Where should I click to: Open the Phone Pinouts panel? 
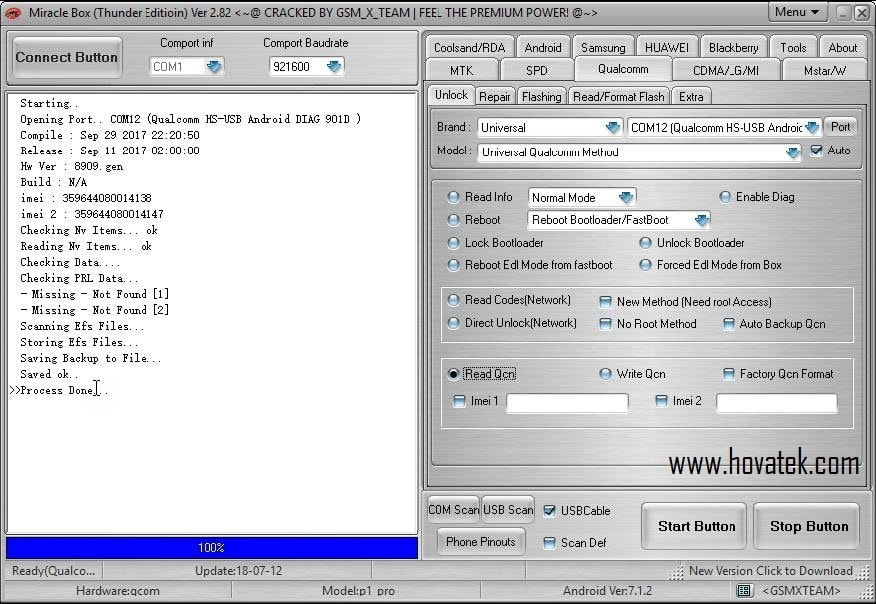pos(481,542)
